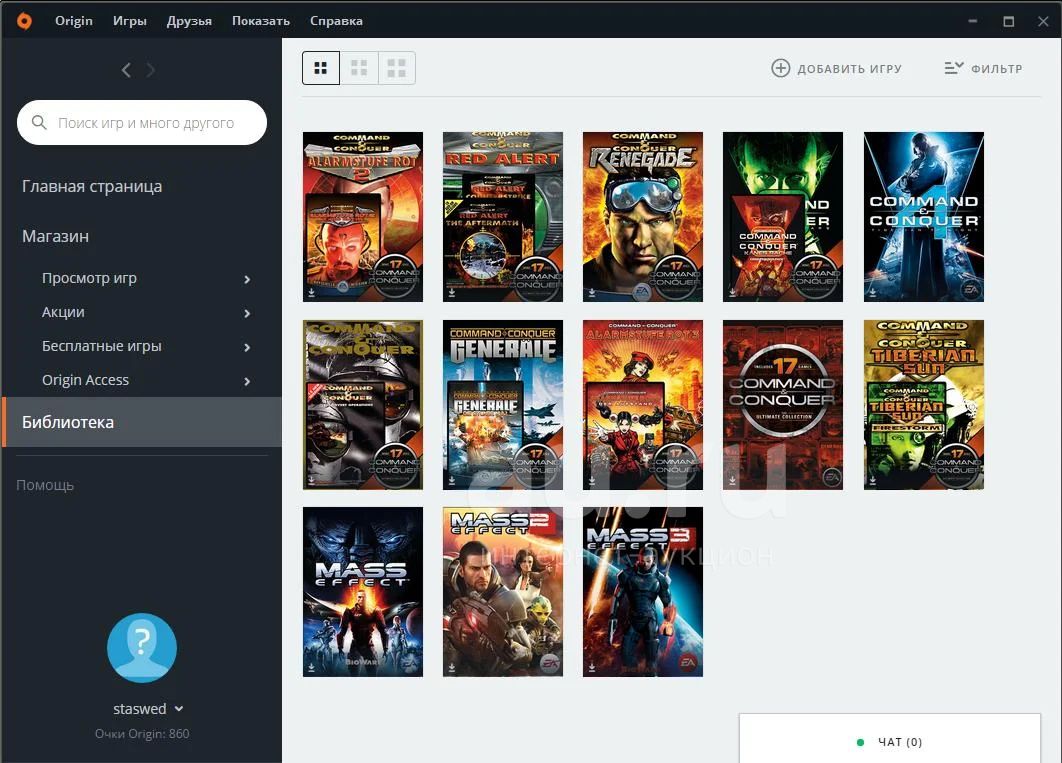The image size is (1062, 763).
Task: Open Command & Conquer Generäle tile
Action: pos(503,405)
